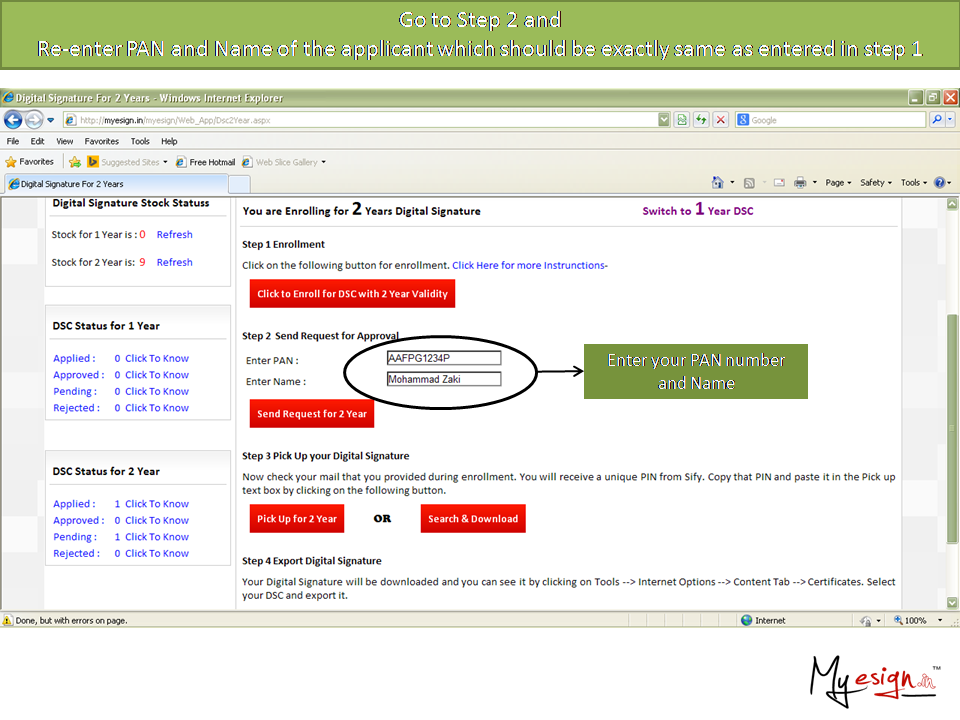The width and height of the screenshot is (960, 720).
Task: Click the page error warning icon in status bar
Action: (8, 621)
